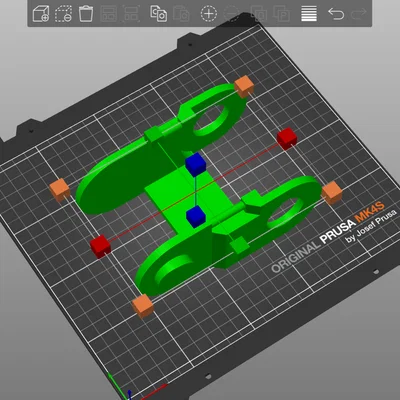
Task: Click the lower blue Z-axis scale handle
Action: click(x=195, y=216)
